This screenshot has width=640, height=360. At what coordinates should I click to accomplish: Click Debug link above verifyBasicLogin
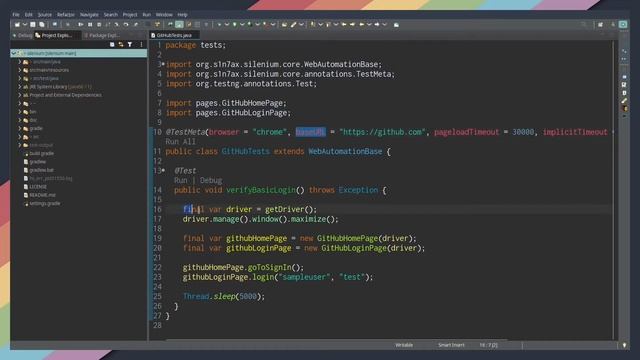point(211,180)
